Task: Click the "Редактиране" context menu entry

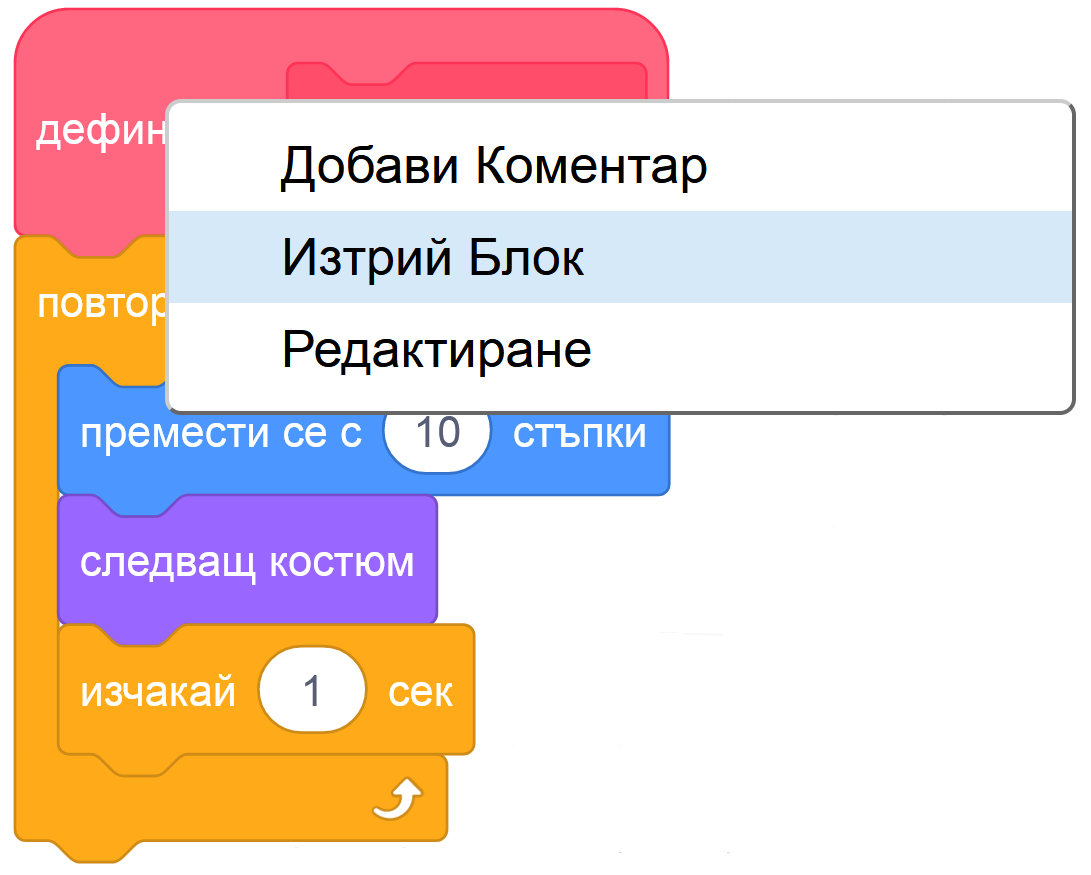Action: click(436, 349)
